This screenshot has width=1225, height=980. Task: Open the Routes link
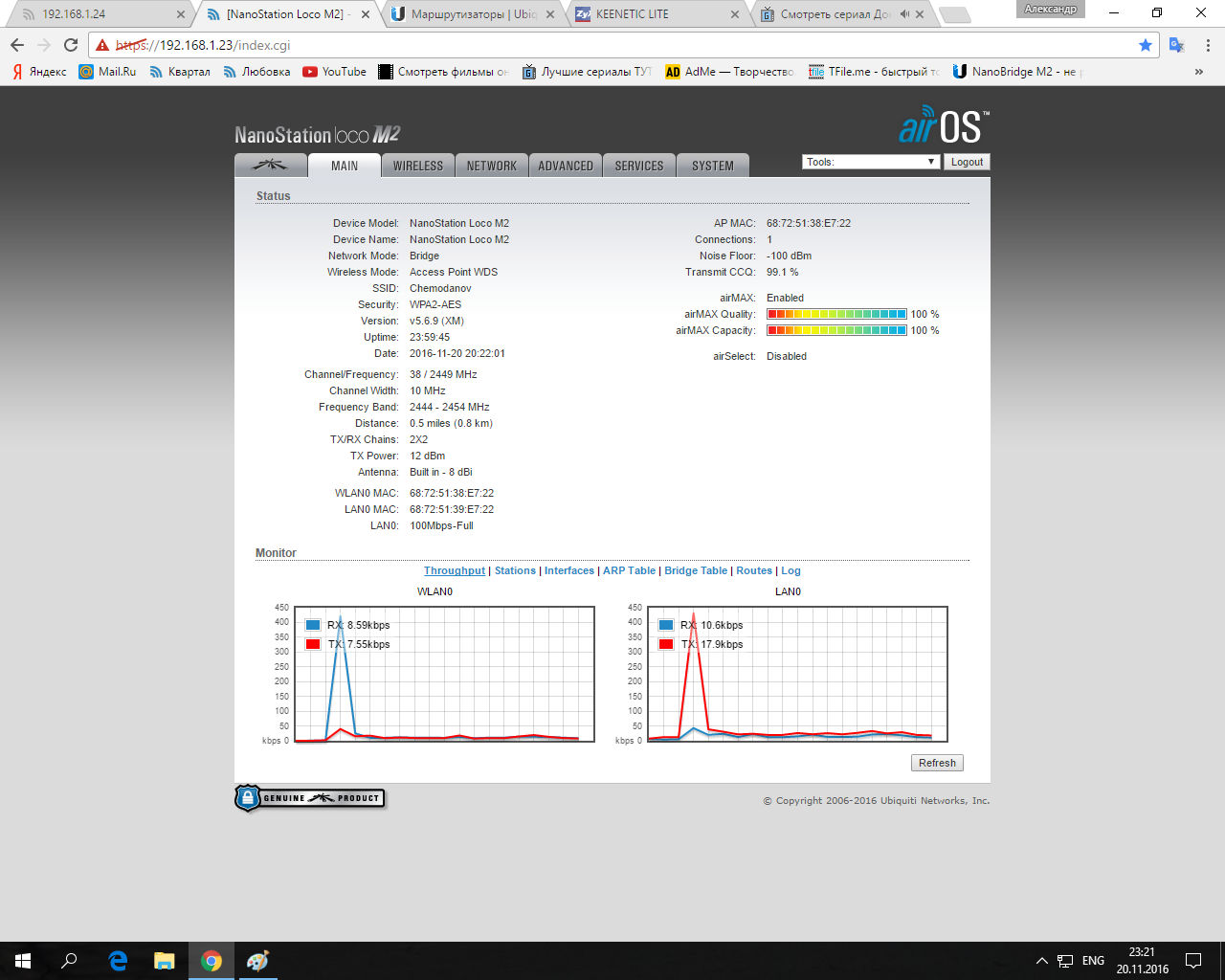754,570
